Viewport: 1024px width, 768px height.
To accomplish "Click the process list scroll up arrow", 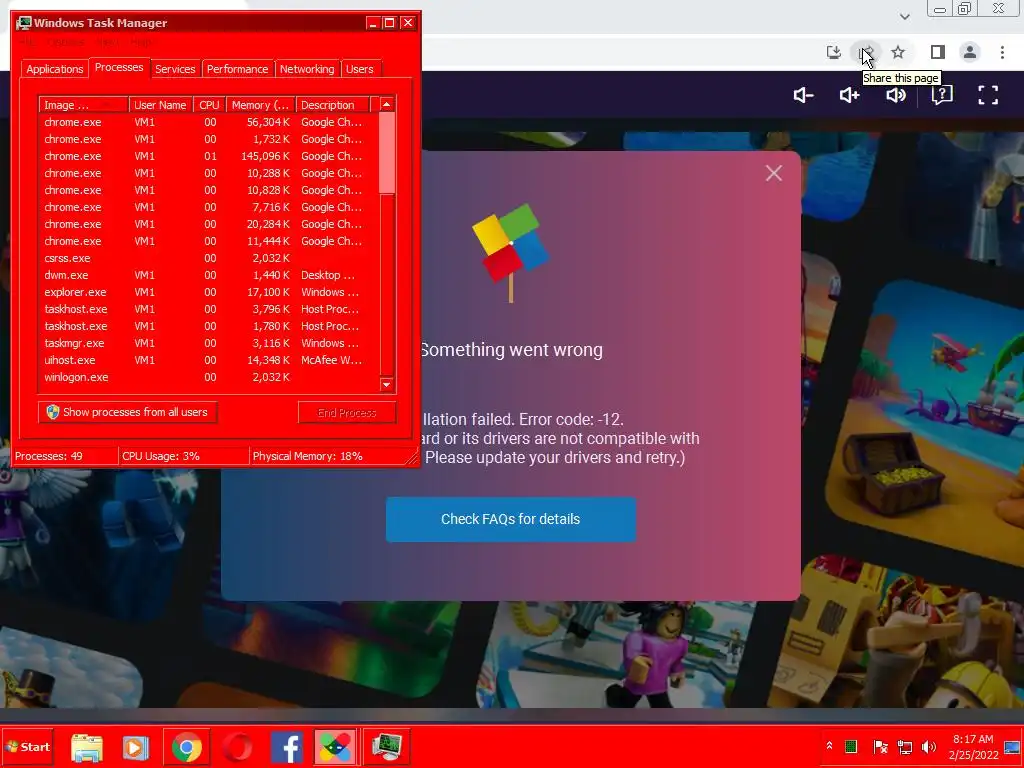I will click(x=387, y=104).
